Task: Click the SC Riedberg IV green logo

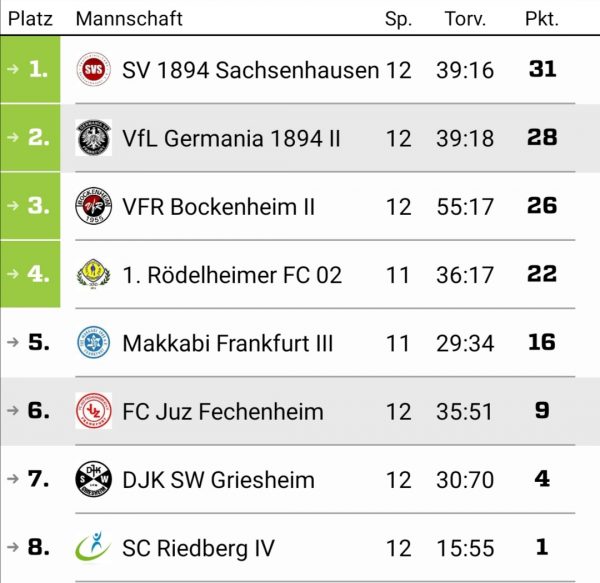Action: coord(93,547)
